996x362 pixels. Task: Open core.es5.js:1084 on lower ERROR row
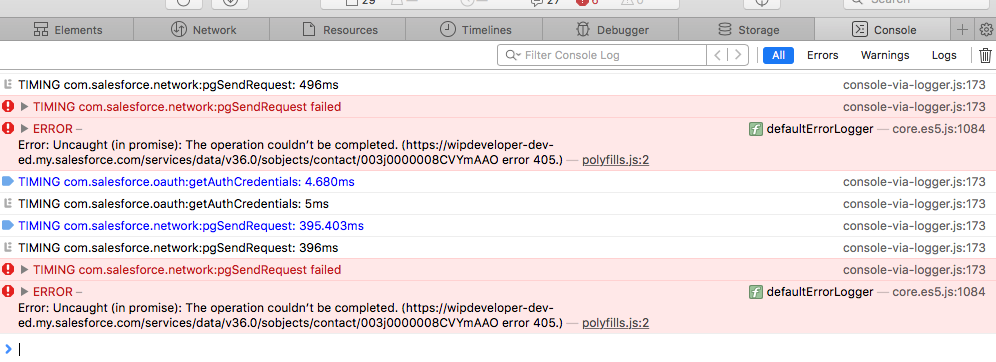click(x=939, y=292)
